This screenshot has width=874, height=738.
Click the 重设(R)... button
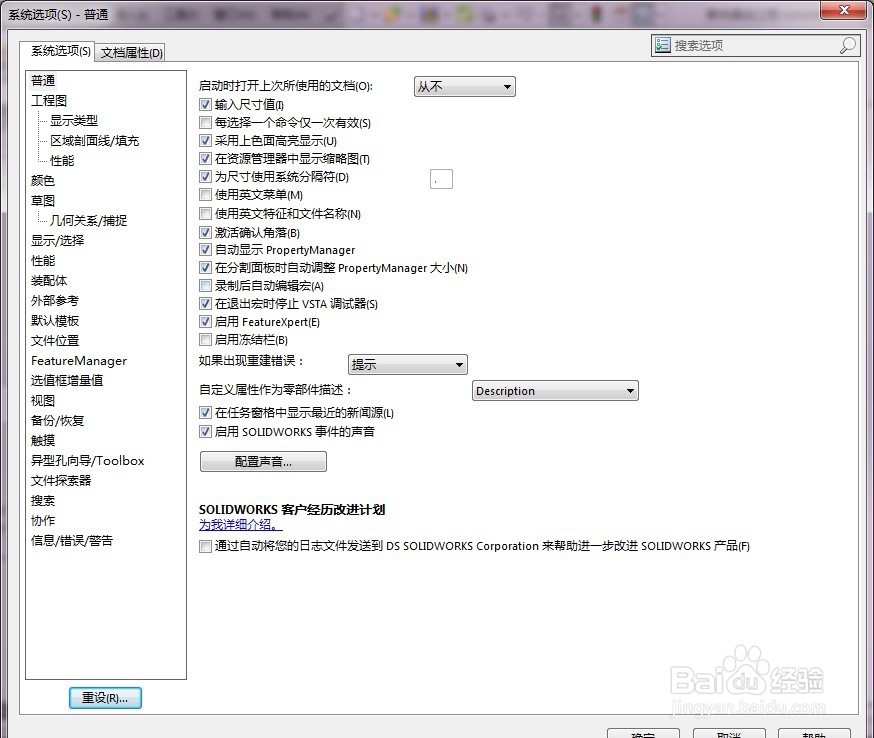[105, 698]
